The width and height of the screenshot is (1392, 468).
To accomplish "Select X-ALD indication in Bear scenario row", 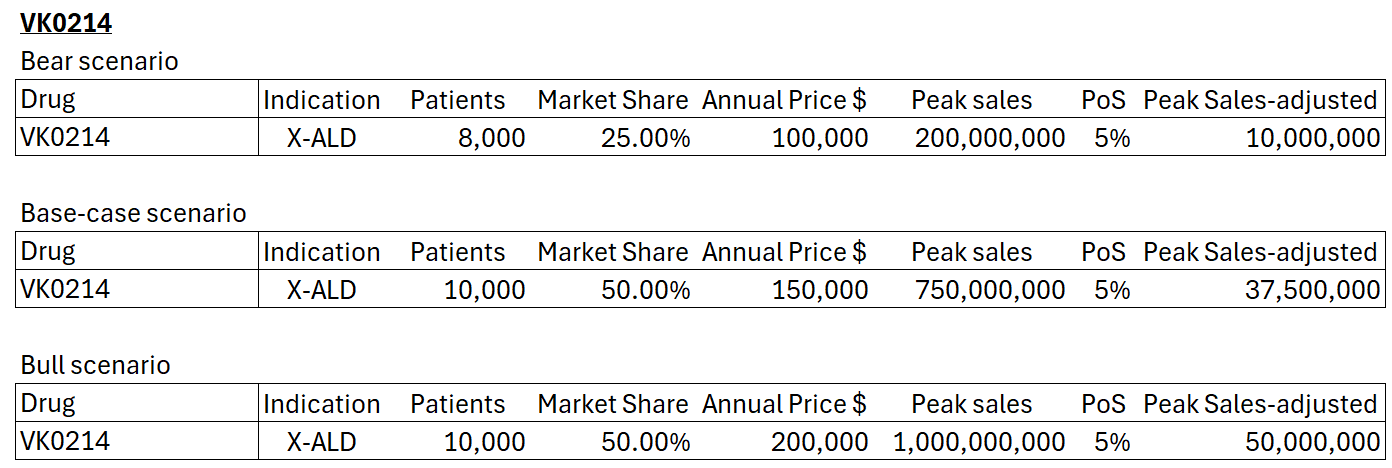I will point(321,138).
